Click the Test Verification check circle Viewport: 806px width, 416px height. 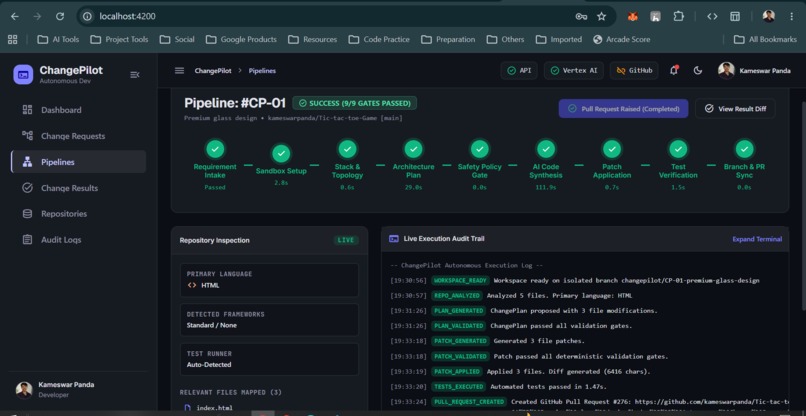[678, 149]
